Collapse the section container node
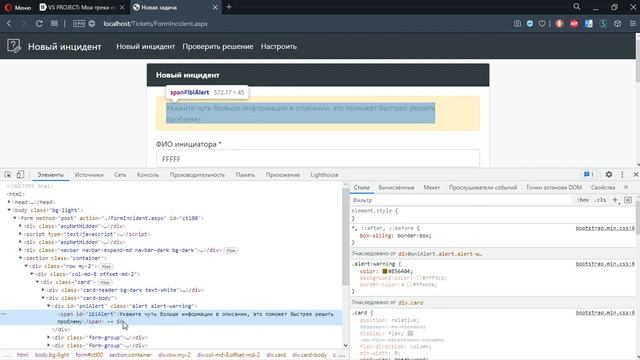The height and width of the screenshot is (360, 640). point(20,258)
